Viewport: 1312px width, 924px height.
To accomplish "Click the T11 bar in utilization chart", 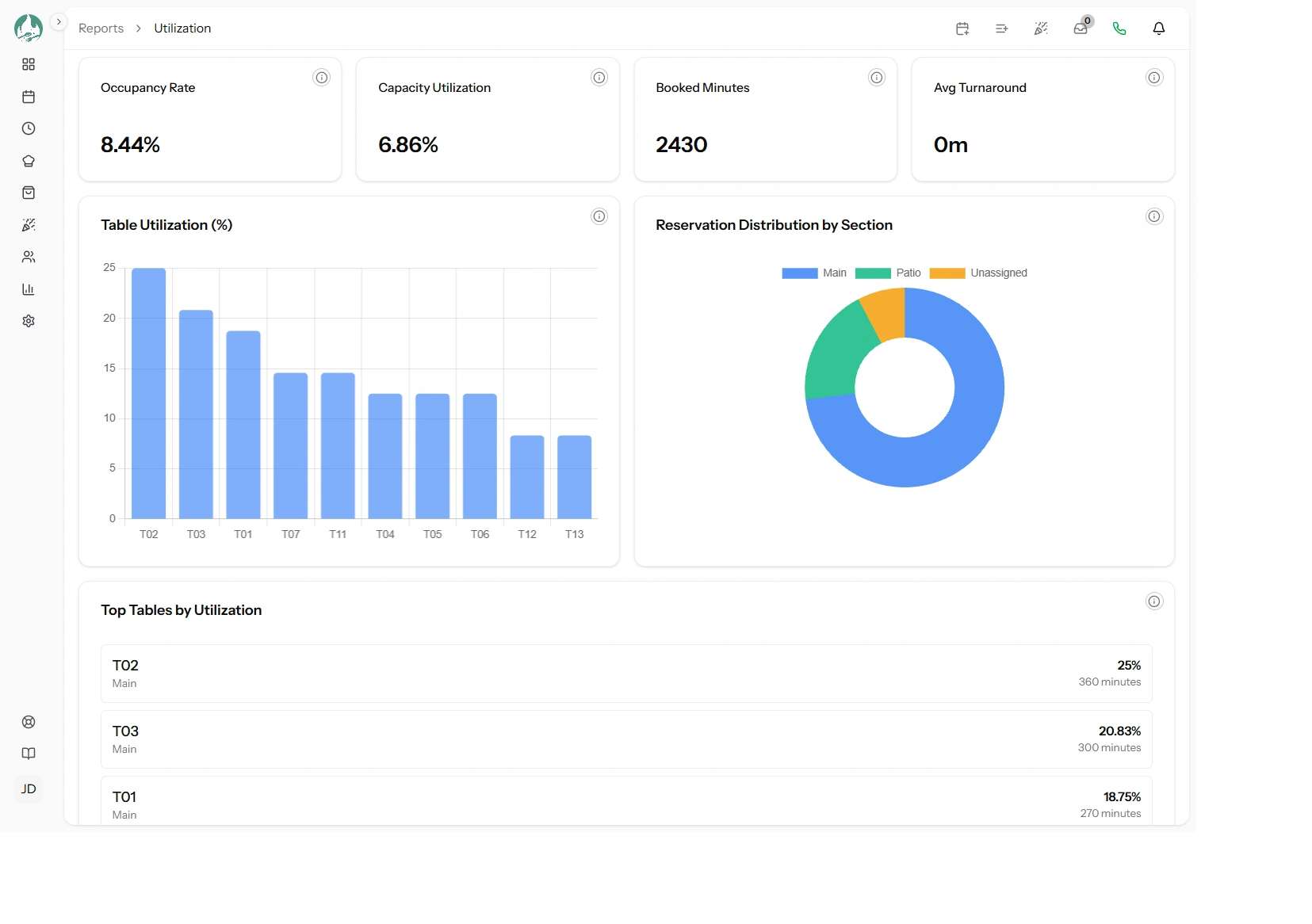I will 338,445.
